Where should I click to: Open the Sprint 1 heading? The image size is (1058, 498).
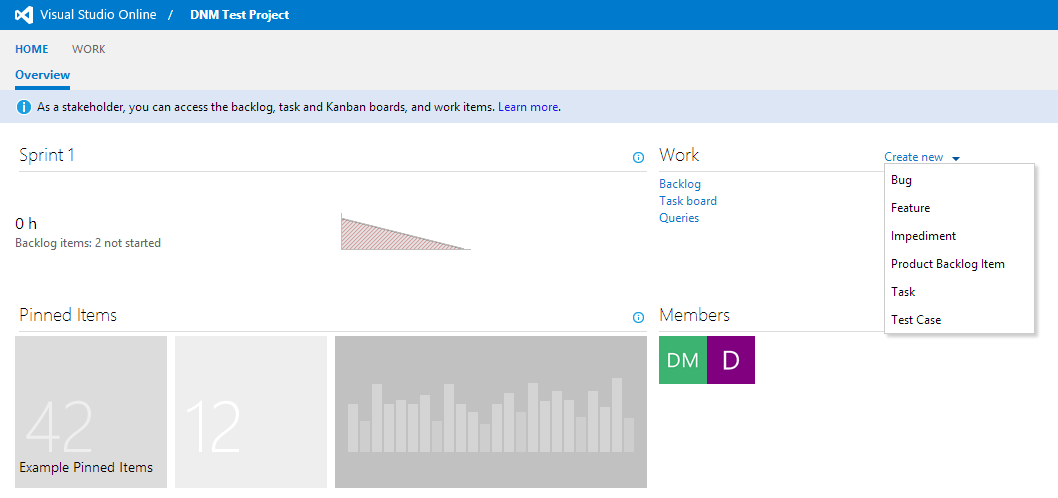coord(47,155)
